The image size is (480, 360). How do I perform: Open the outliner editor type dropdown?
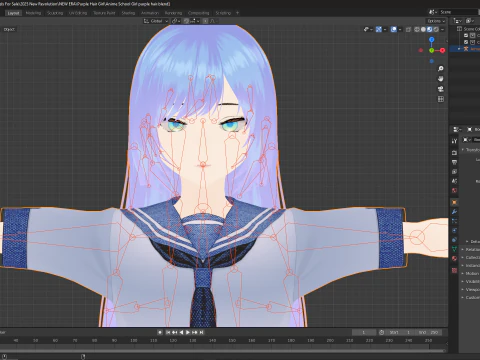click(457, 21)
